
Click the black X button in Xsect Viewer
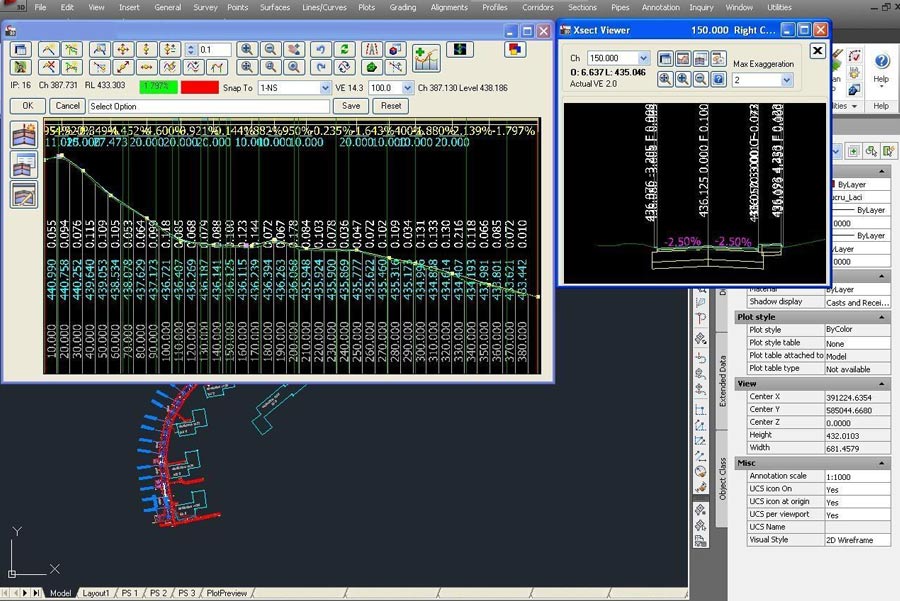(x=817, y=51)
